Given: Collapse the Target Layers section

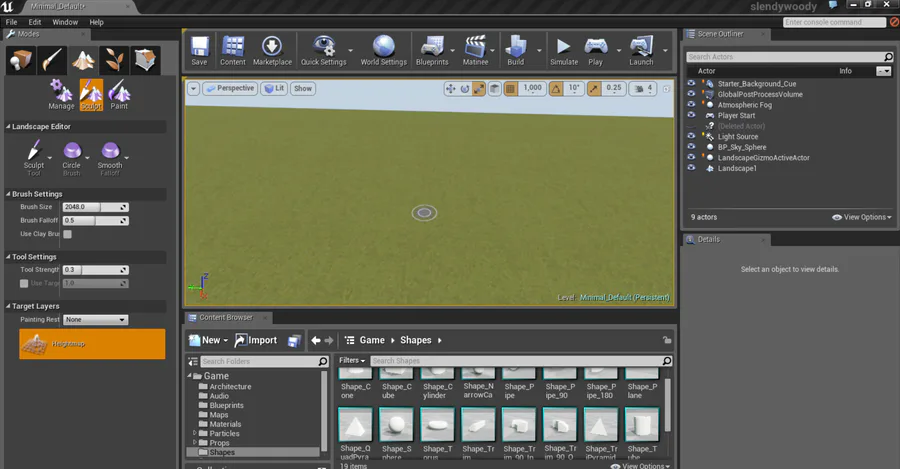Looking at the screenshot, I should click(x=8, y=306).
